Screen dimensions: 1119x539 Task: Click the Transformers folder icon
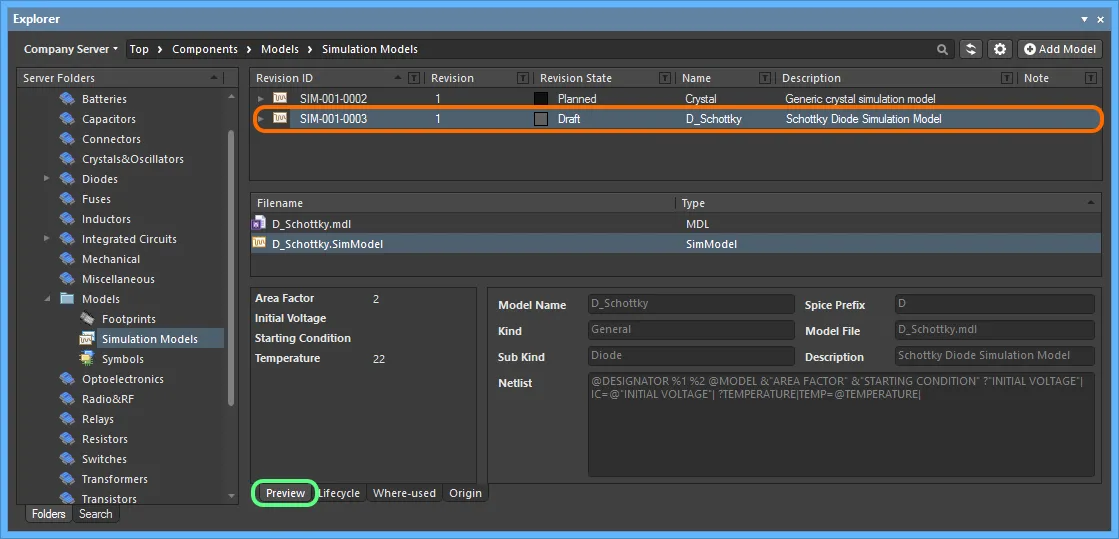tap(67, 479)
